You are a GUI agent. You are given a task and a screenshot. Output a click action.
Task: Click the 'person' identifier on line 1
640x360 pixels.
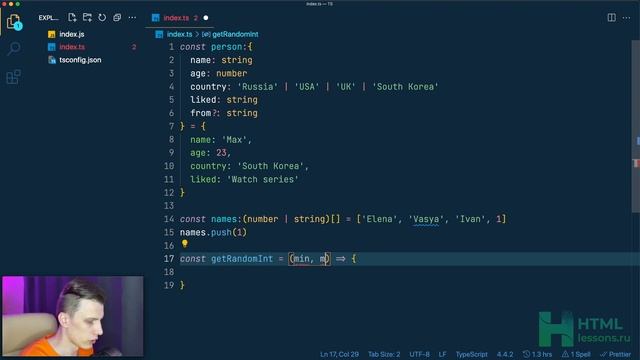coord(227,47)
